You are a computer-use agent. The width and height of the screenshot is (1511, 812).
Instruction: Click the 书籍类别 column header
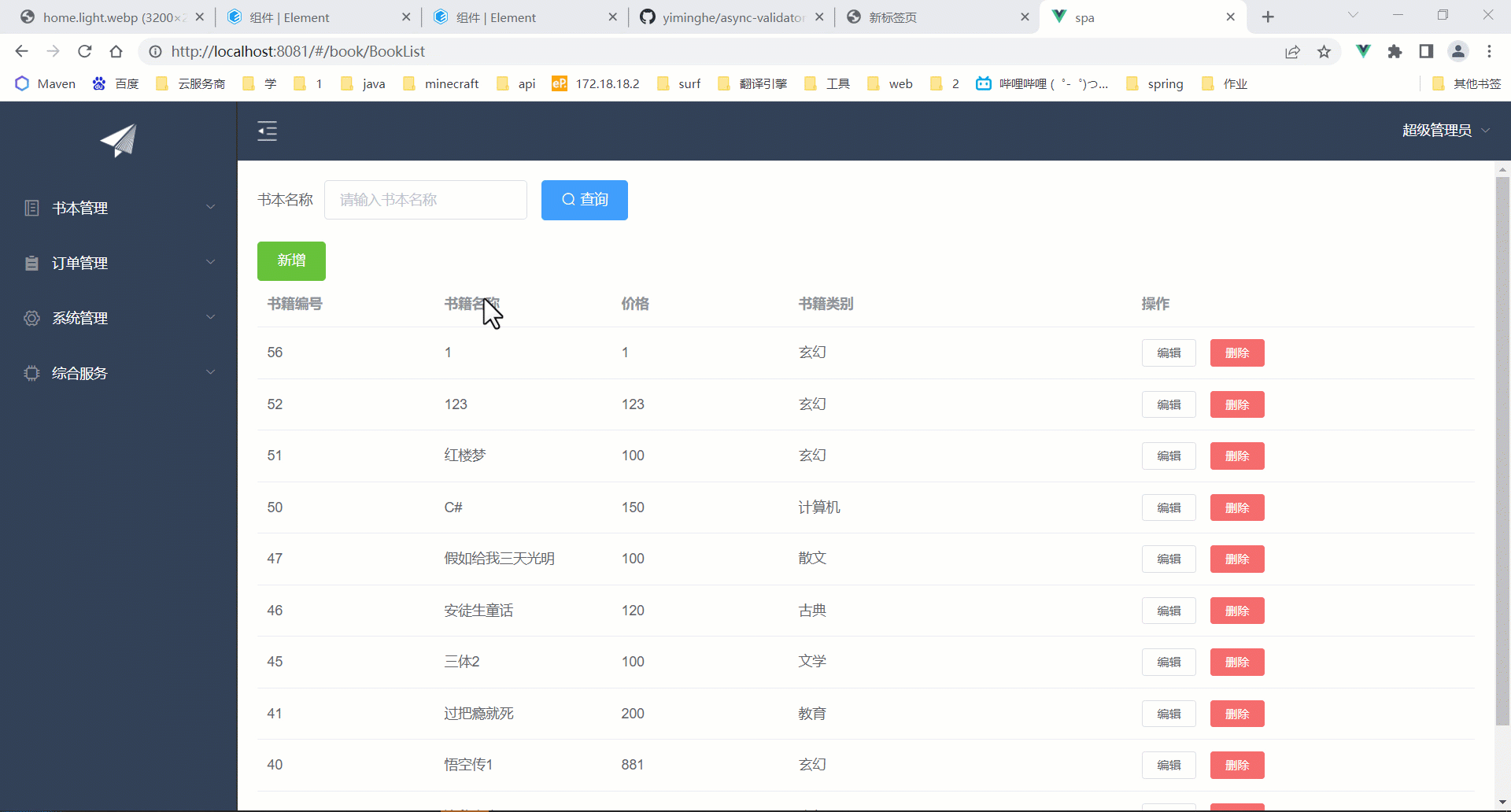826,304
